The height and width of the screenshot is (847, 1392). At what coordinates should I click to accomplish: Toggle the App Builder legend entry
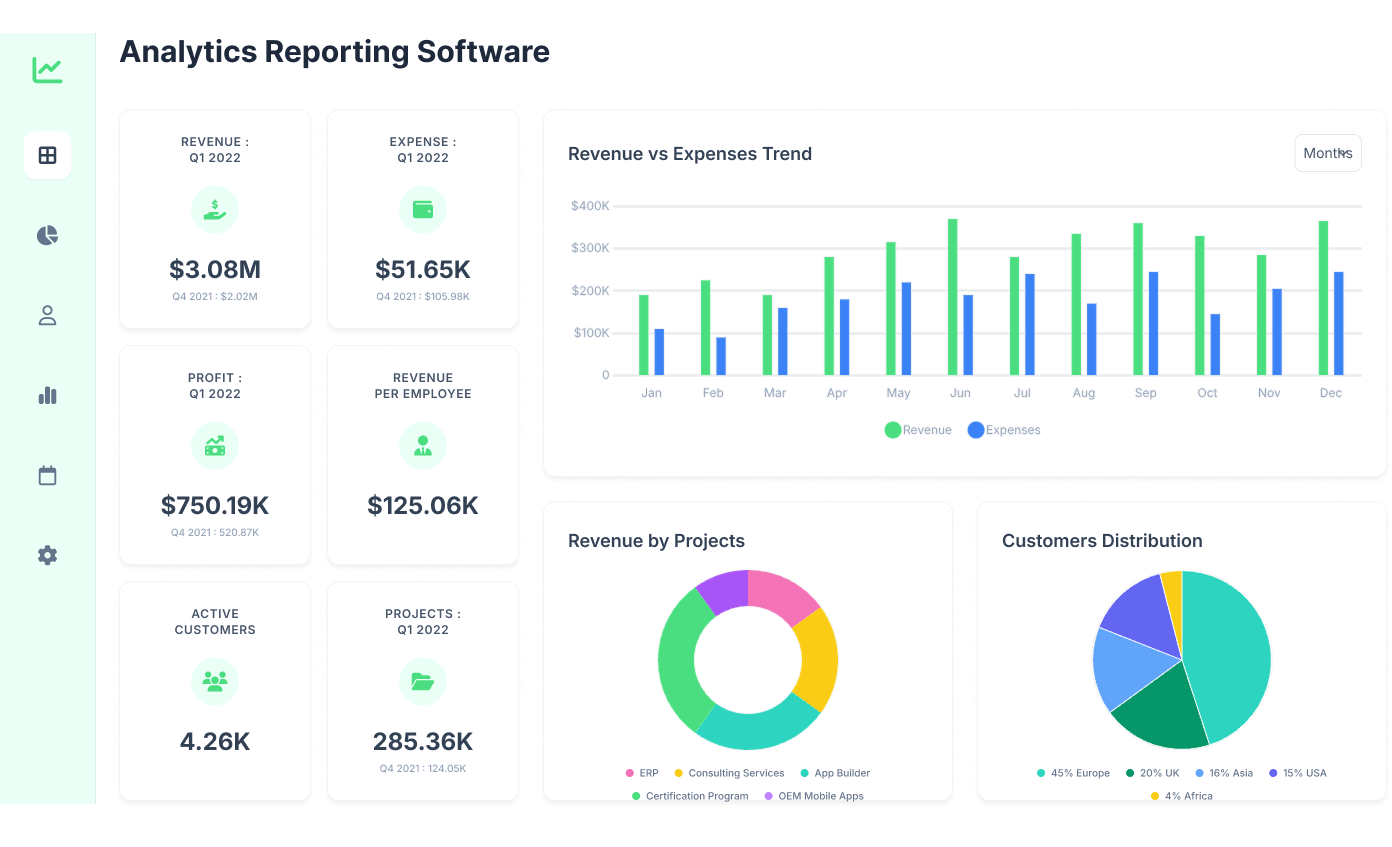tap(835, 773)
